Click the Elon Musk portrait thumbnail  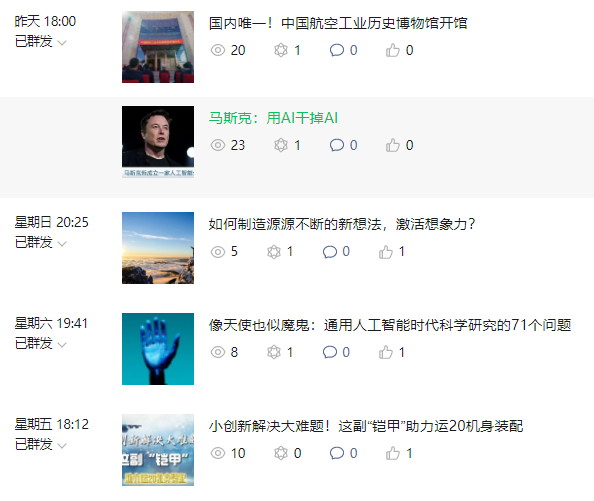point(158,142)
